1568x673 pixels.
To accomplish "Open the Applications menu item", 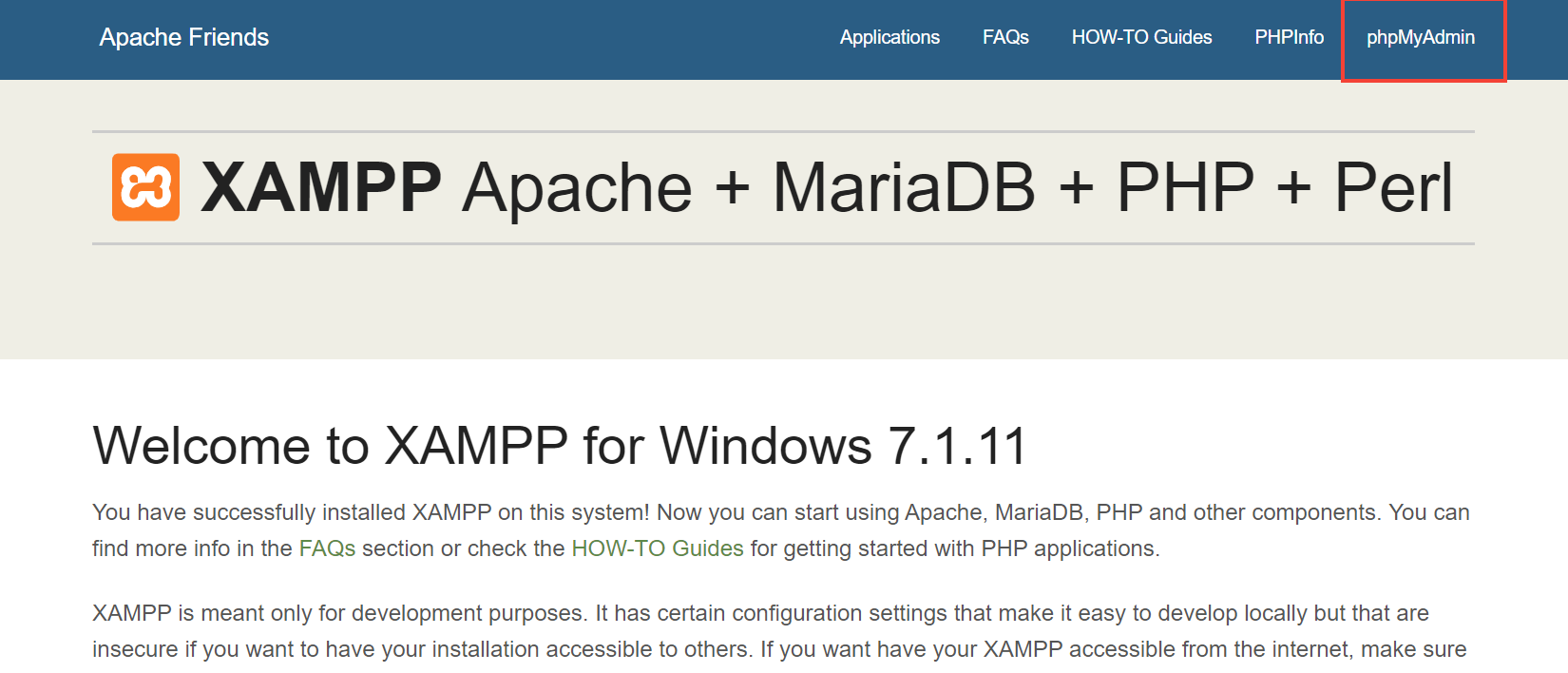I will [889, 37].
